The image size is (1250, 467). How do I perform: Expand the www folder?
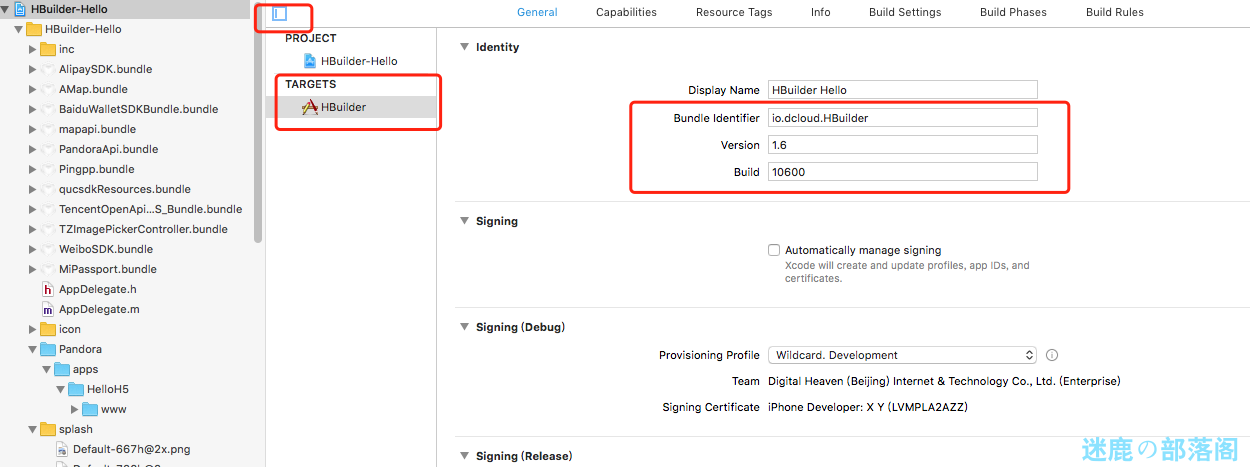(74, 409)
